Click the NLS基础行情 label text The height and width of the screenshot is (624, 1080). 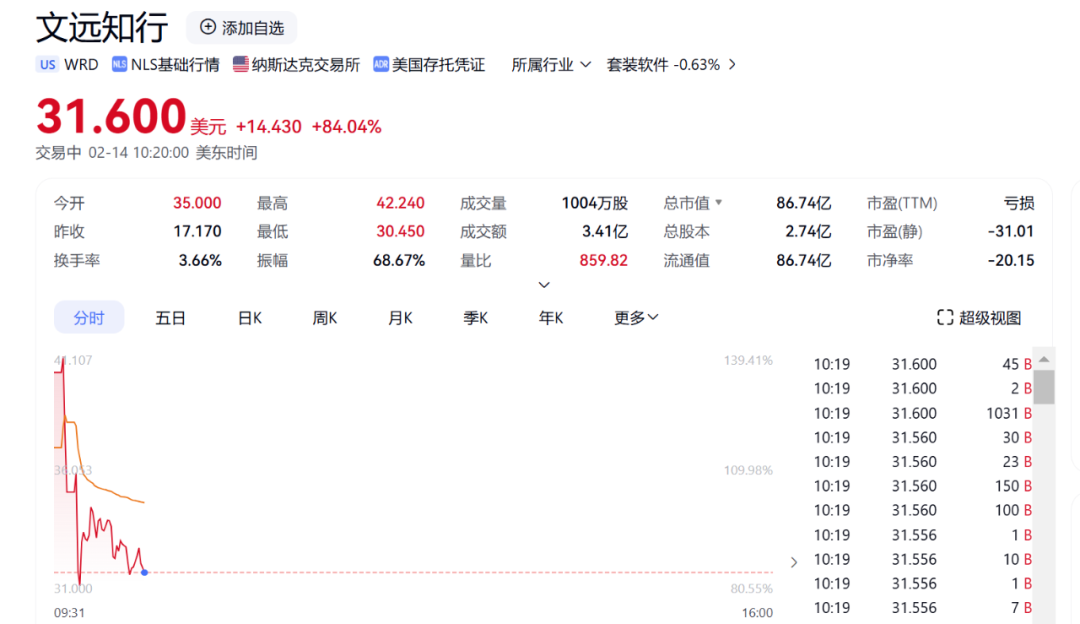tap(175, 65)
